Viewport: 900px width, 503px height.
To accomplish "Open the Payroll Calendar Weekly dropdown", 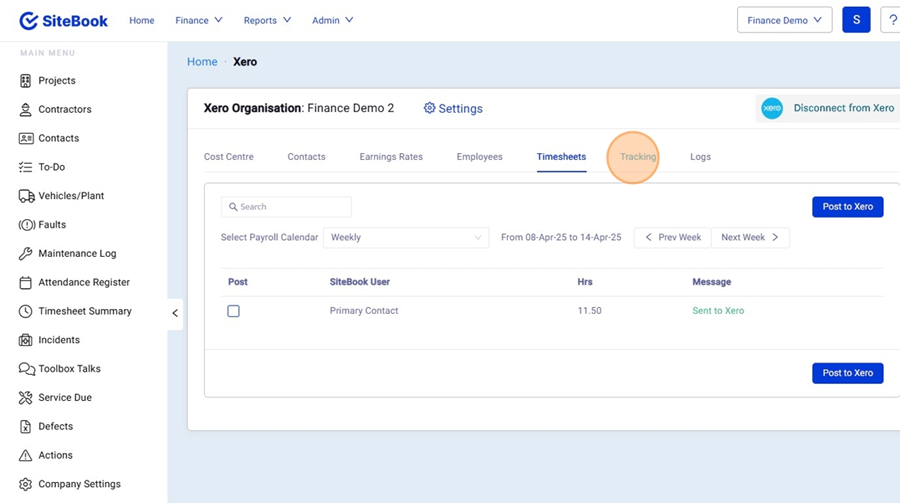I will [406, 237].
